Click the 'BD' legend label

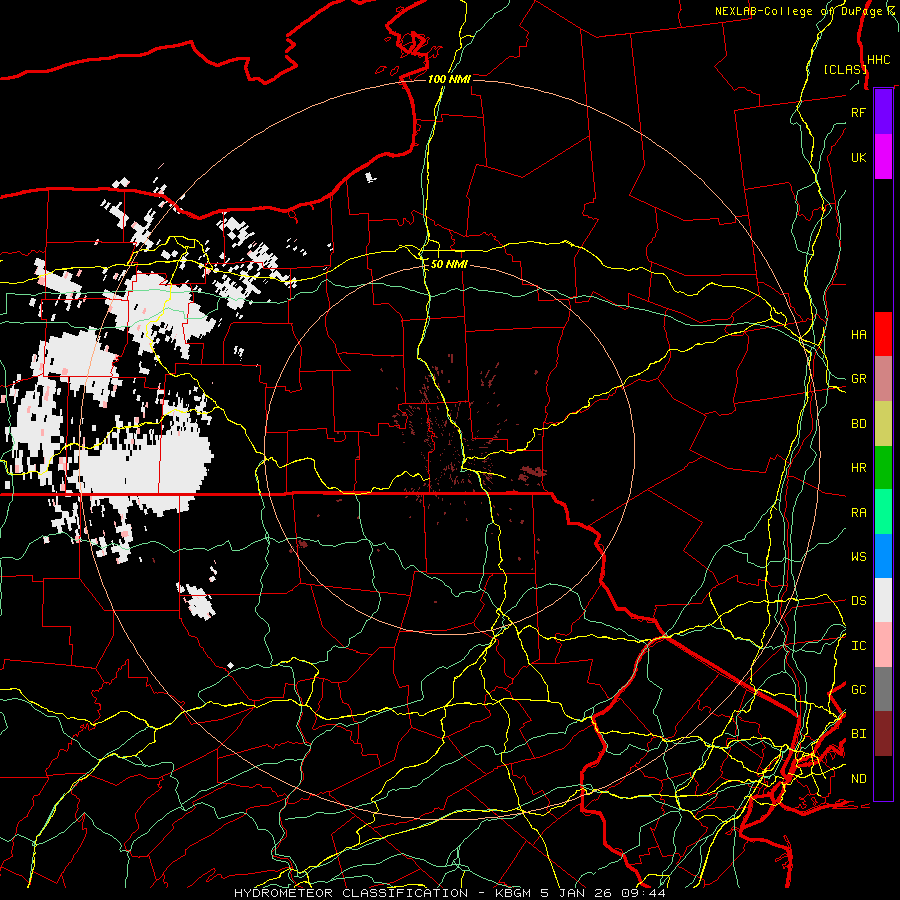[x=858, y=424]
